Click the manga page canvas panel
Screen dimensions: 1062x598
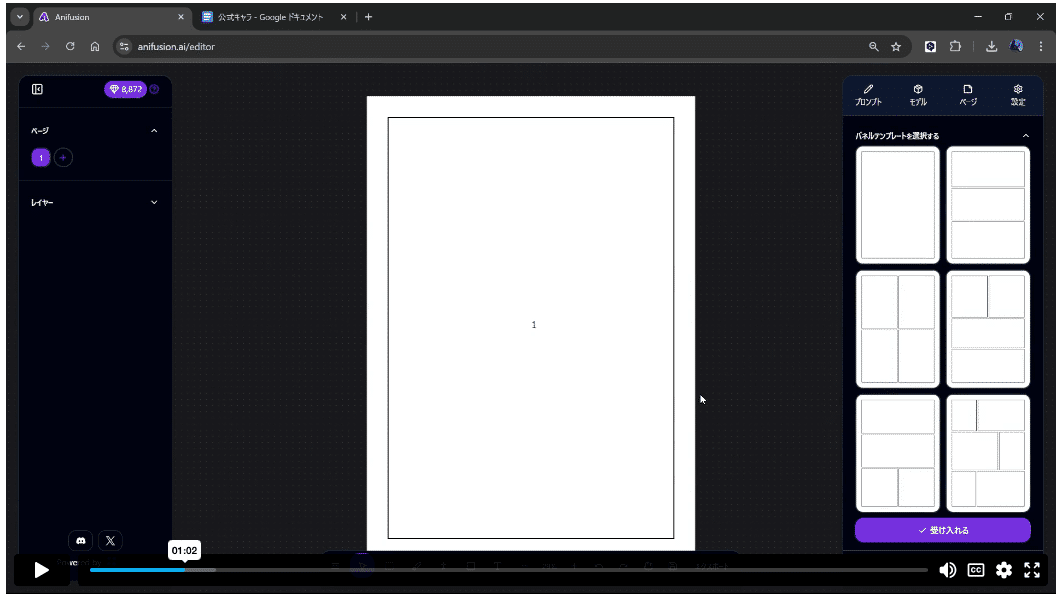coord(530,328)
